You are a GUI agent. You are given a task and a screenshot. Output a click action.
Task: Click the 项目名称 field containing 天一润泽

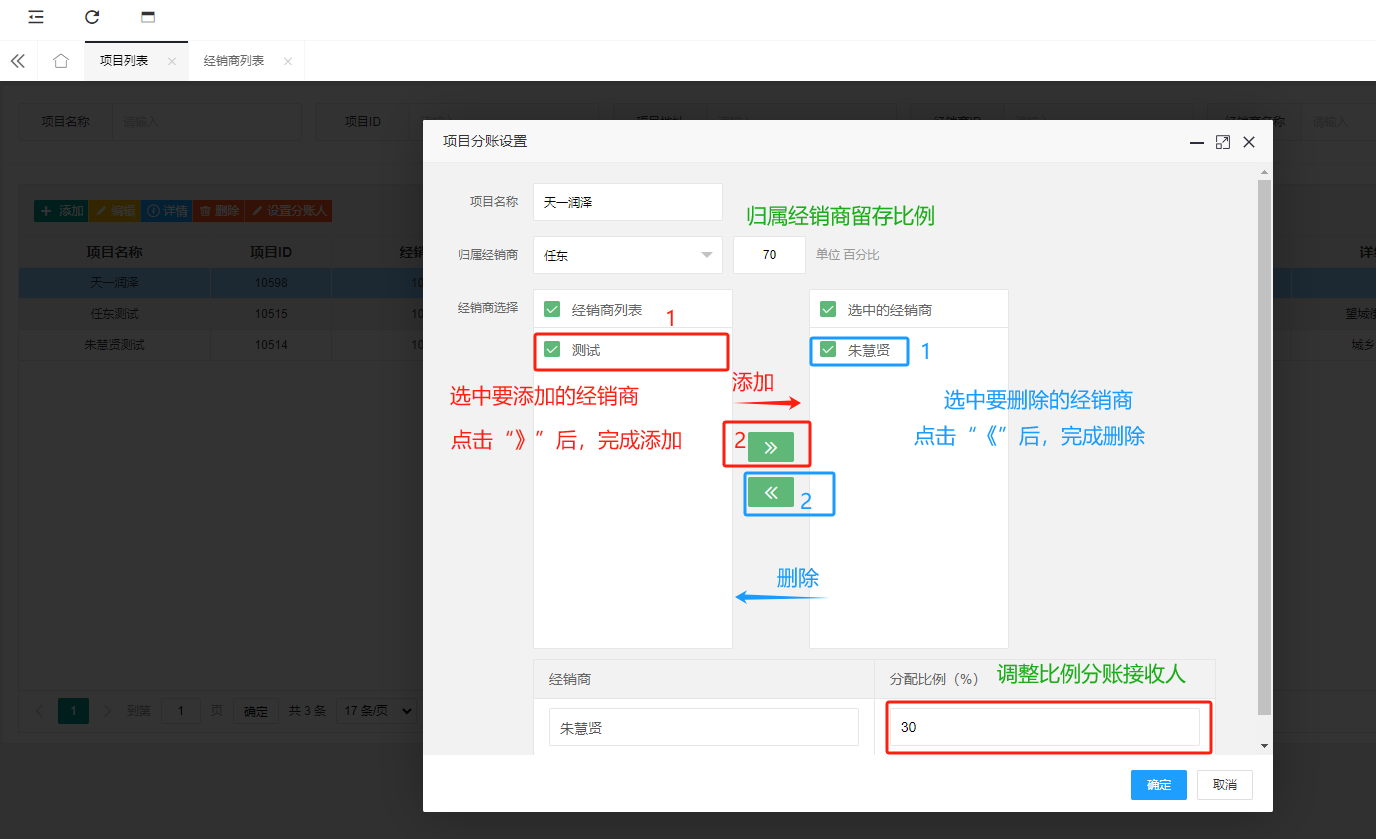pos(628,202)
